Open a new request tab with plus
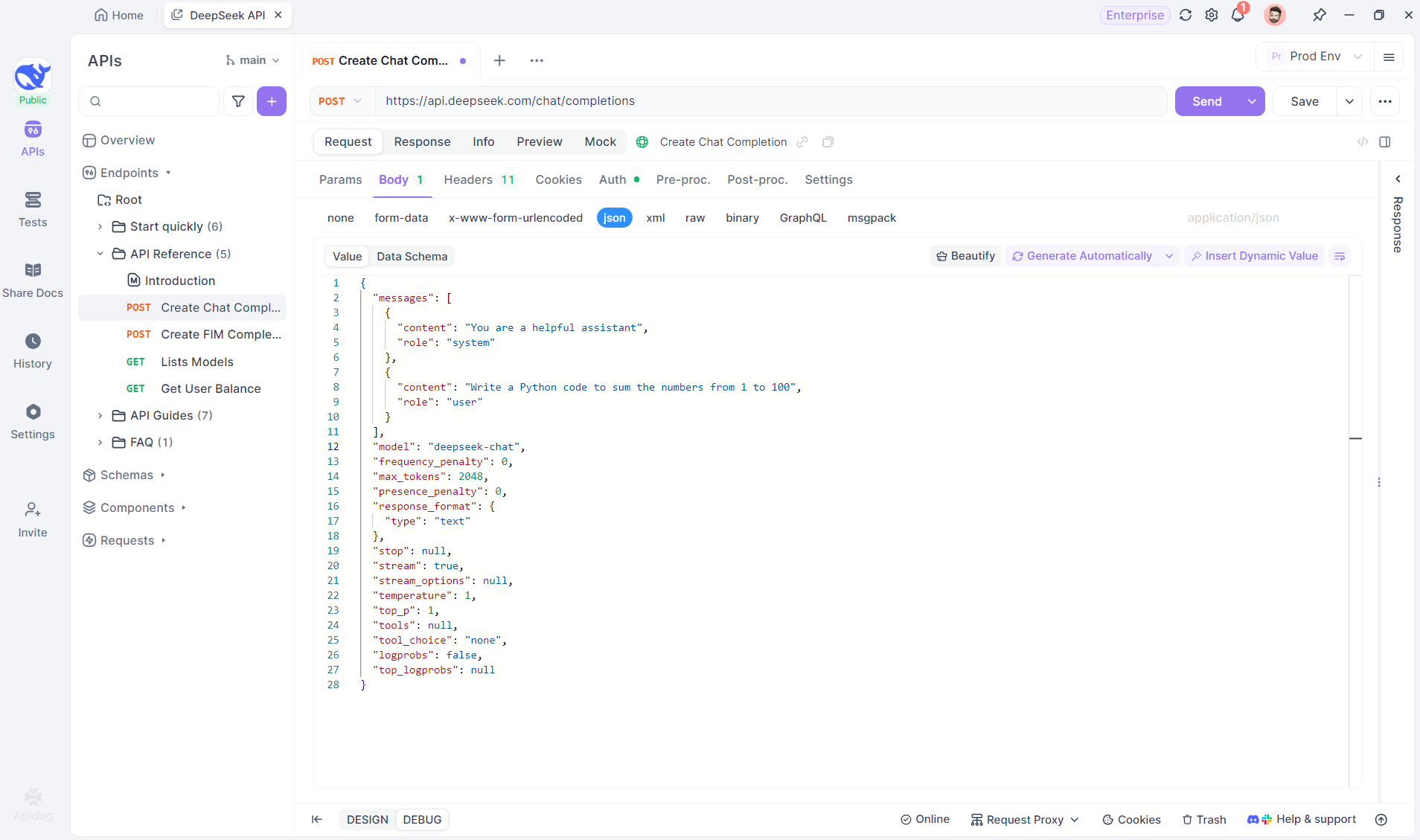The width and height of the screenshot is (1420, 840). pos(499,60)
